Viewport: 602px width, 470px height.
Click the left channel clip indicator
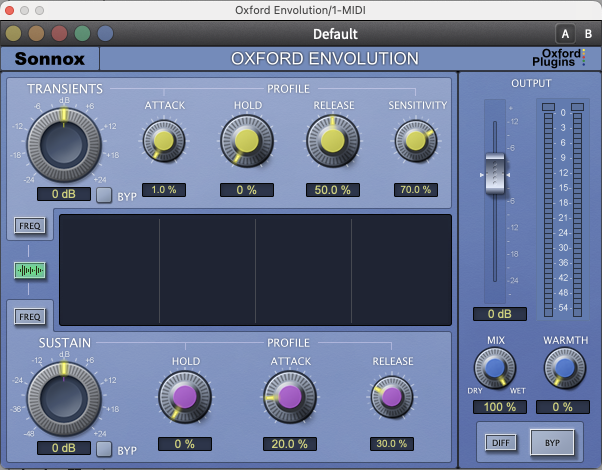click(x=548, y=107)
